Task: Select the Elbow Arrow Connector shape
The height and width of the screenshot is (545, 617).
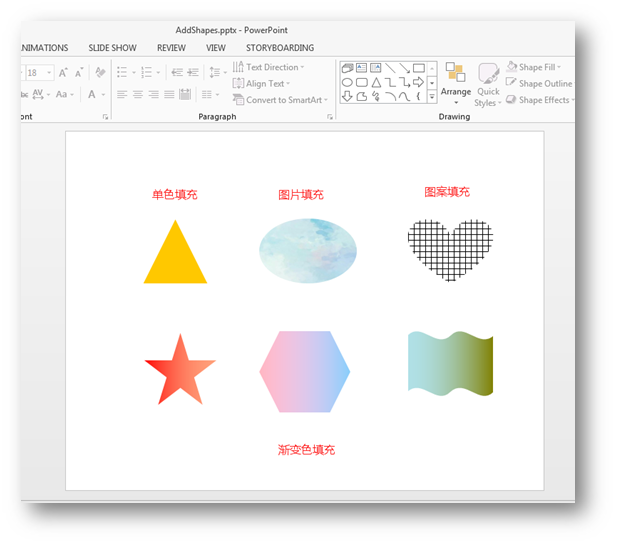Action: pos(405,82)
